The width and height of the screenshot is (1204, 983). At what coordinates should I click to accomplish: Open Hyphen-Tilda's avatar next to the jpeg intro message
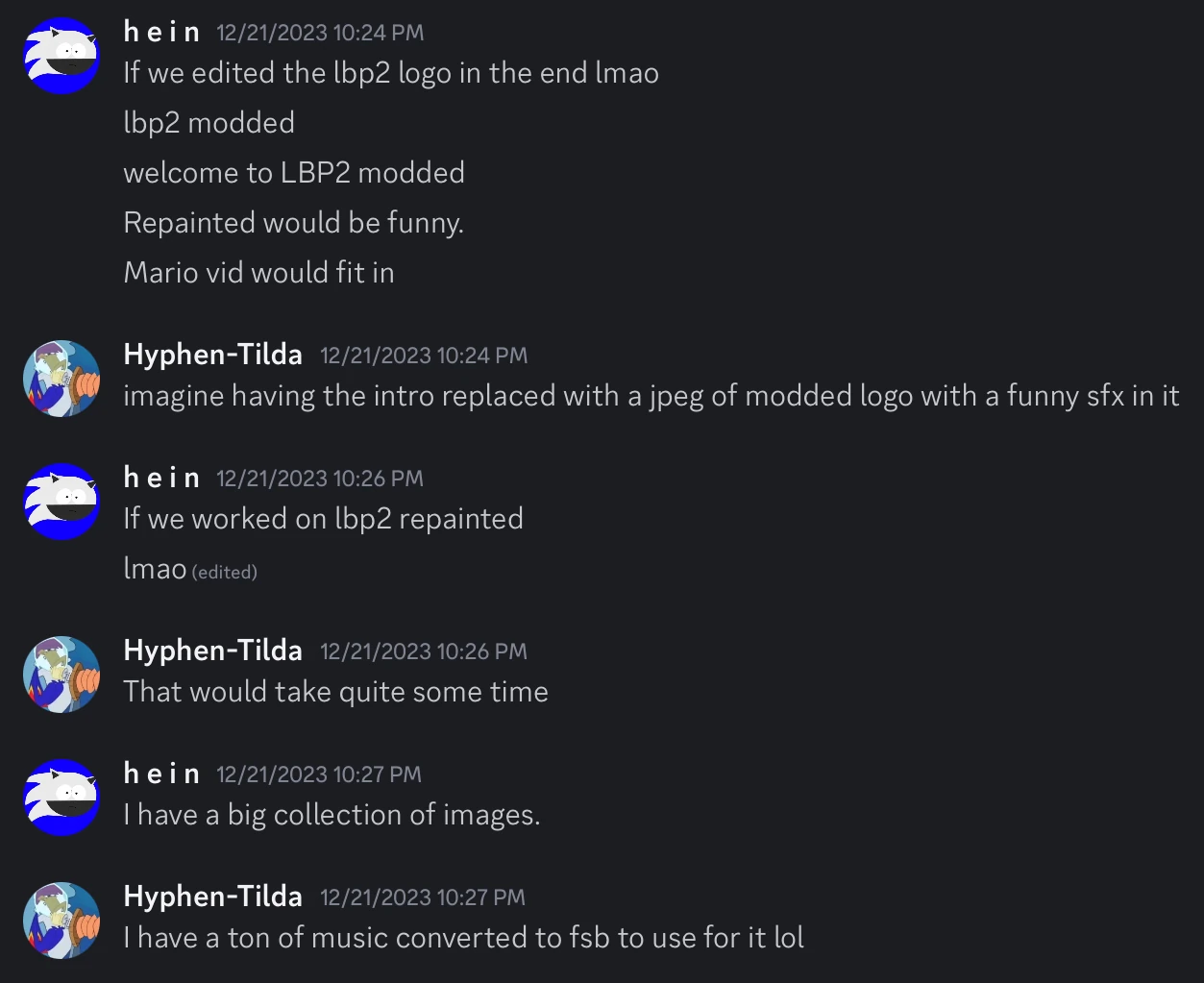coord(61,379)
